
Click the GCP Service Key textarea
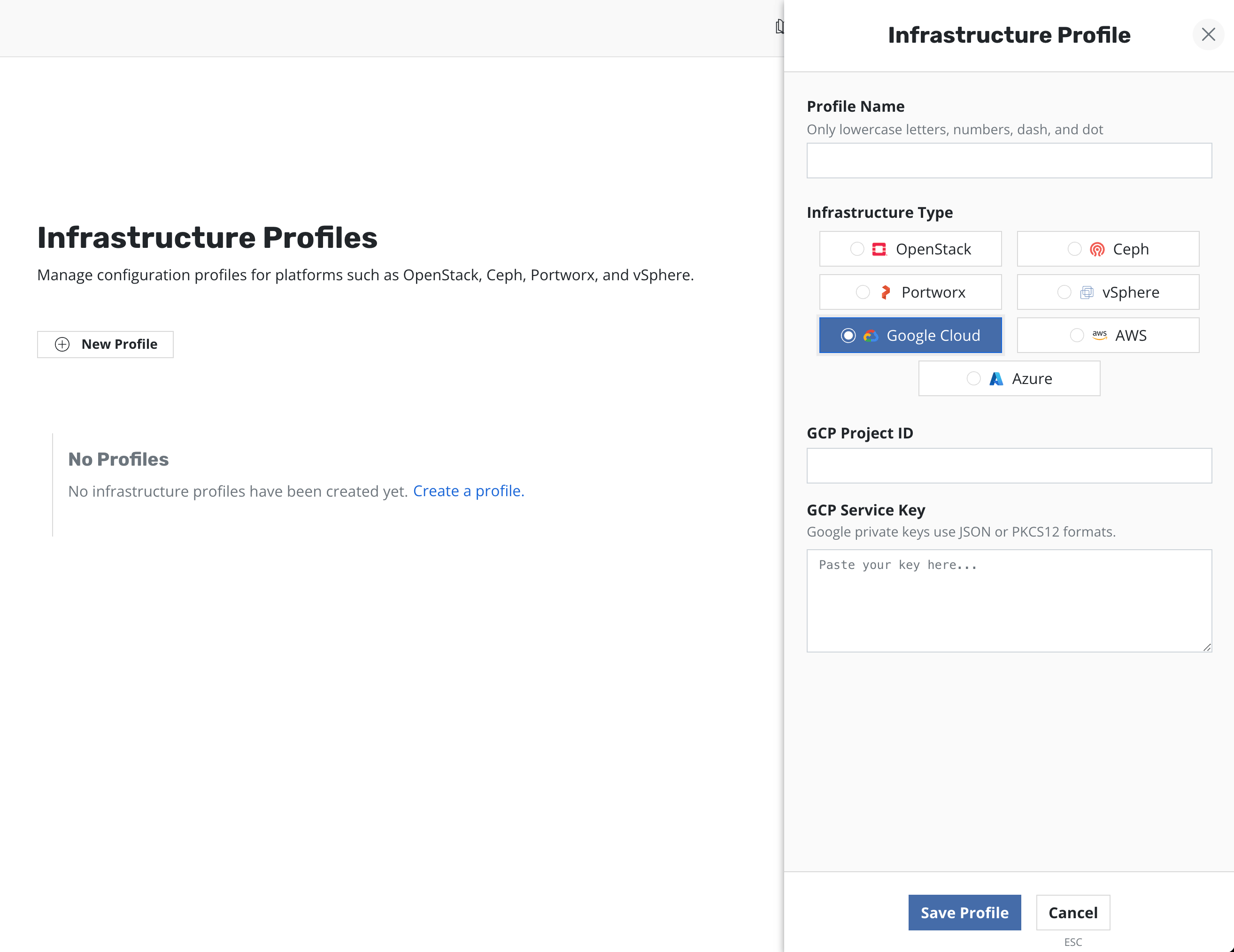[x=1009, y=600]
